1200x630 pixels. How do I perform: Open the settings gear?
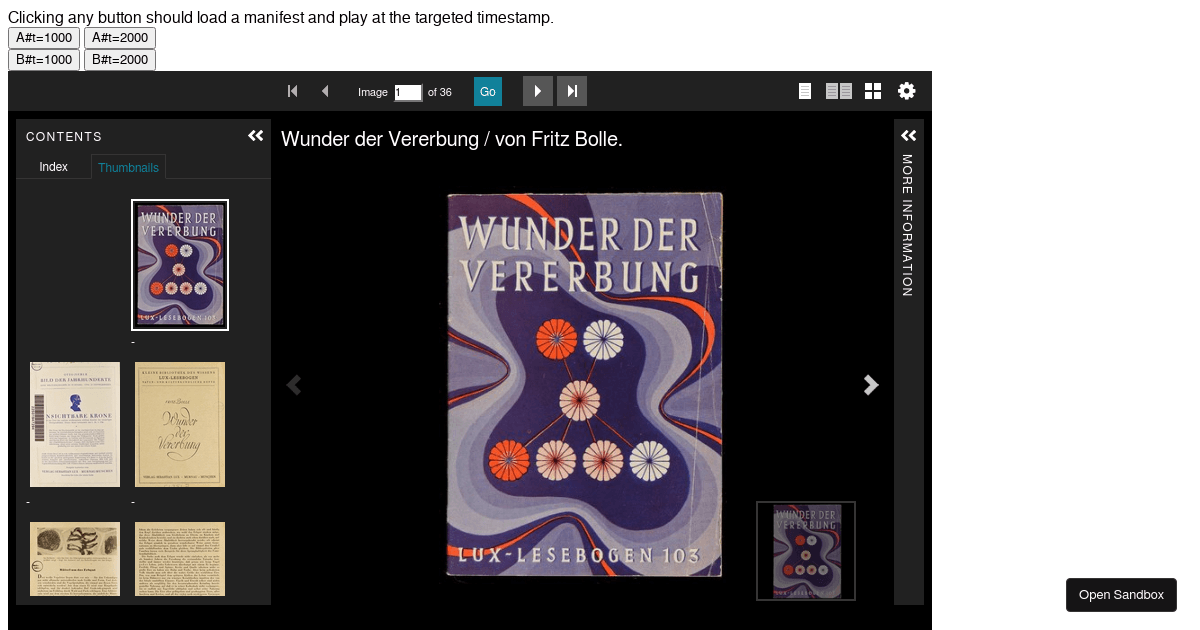pyautogui.click(x=906, y=91)
